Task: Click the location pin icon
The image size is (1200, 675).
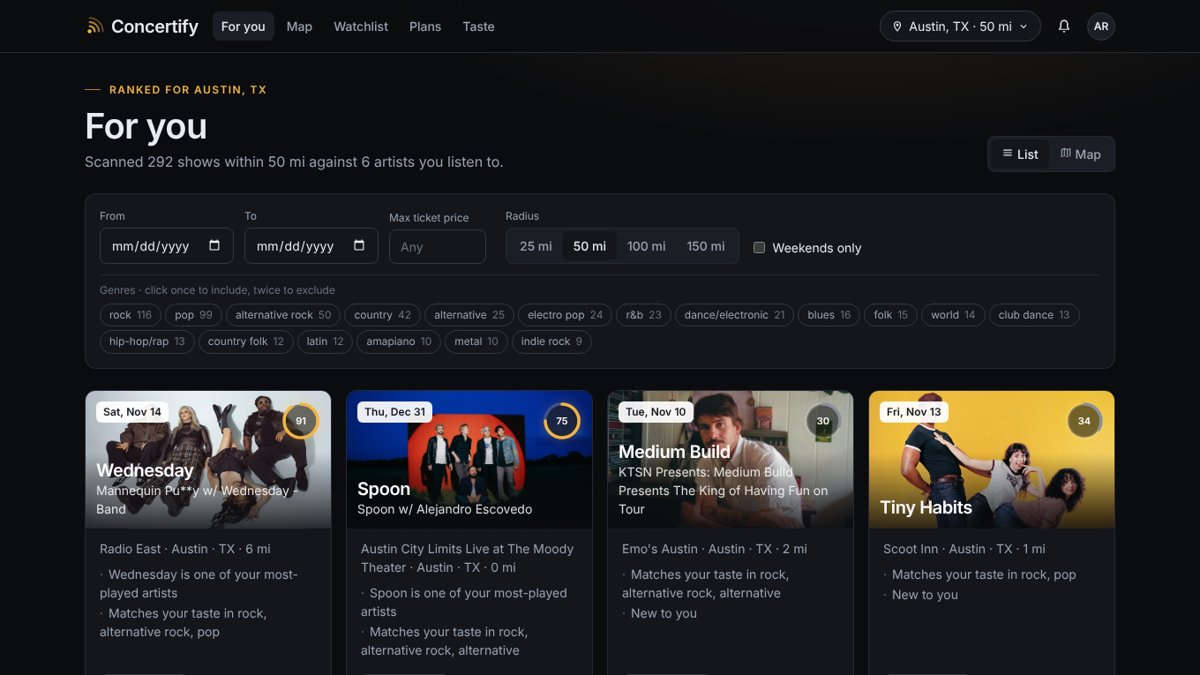Action: click(x=897, y=27)
